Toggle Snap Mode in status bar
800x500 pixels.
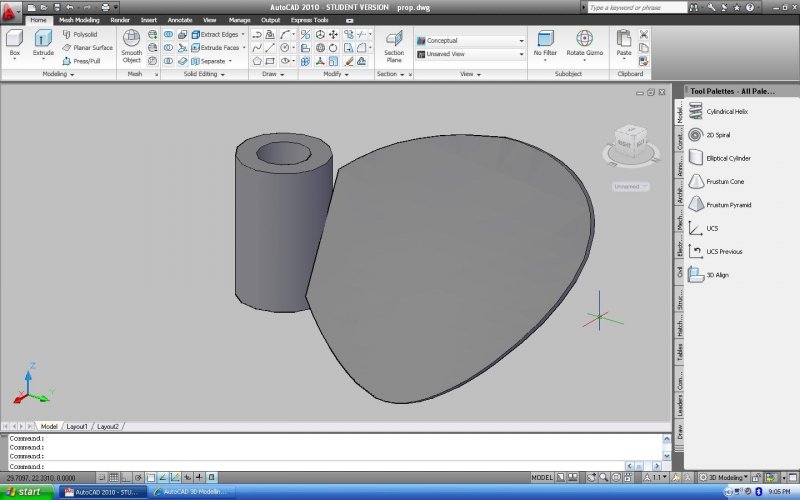point(102,478)
